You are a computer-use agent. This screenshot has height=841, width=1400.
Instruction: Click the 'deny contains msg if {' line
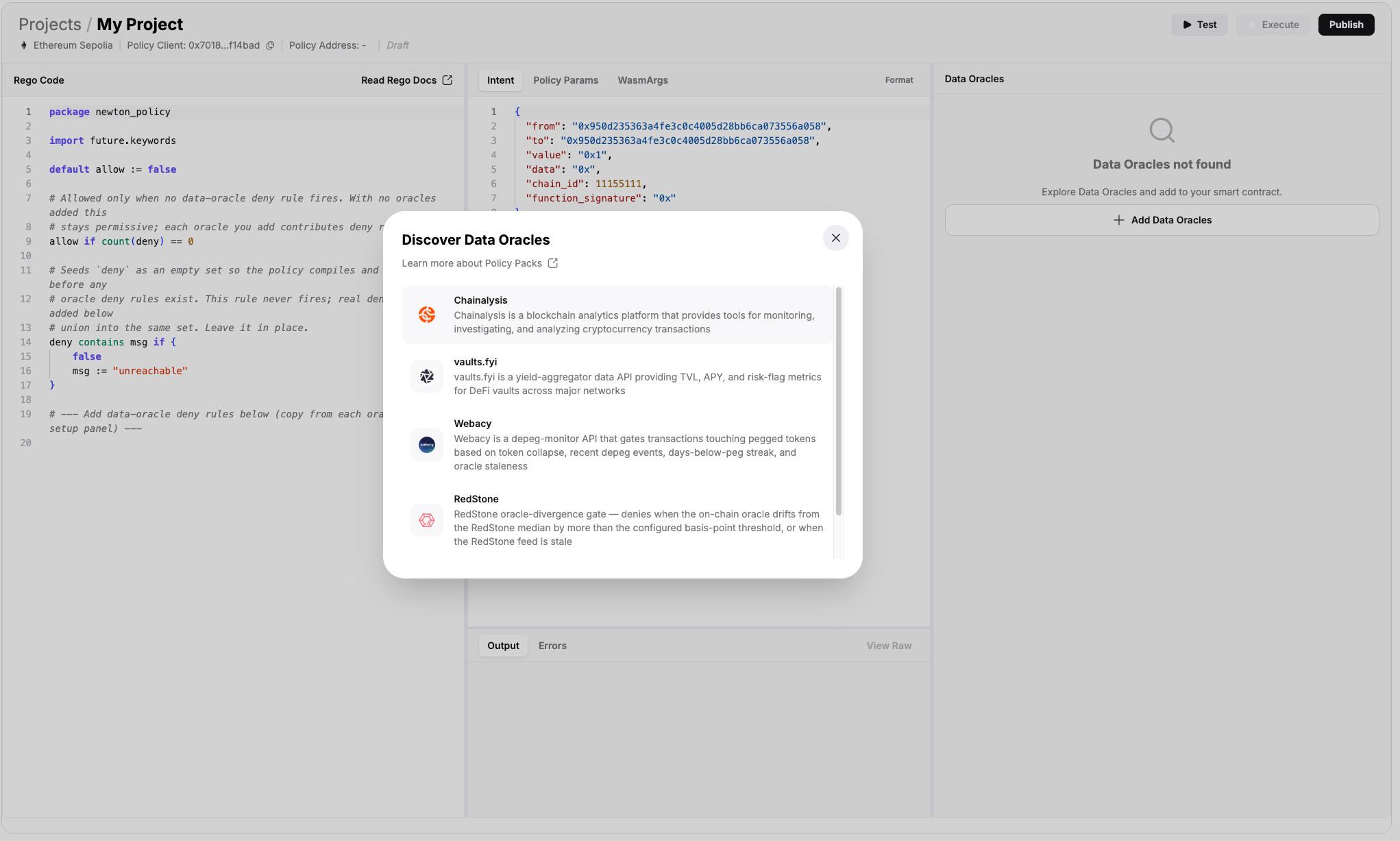(112, 342)
